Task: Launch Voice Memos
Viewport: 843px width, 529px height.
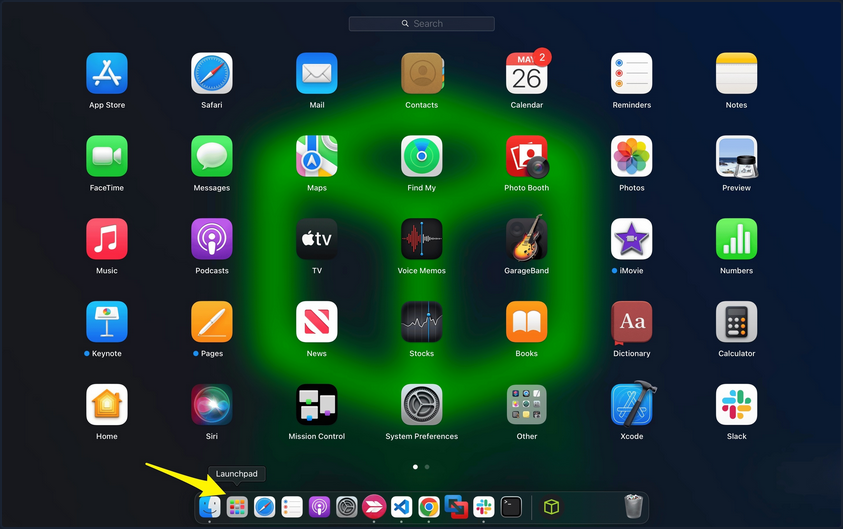Action: click(422, 239)
